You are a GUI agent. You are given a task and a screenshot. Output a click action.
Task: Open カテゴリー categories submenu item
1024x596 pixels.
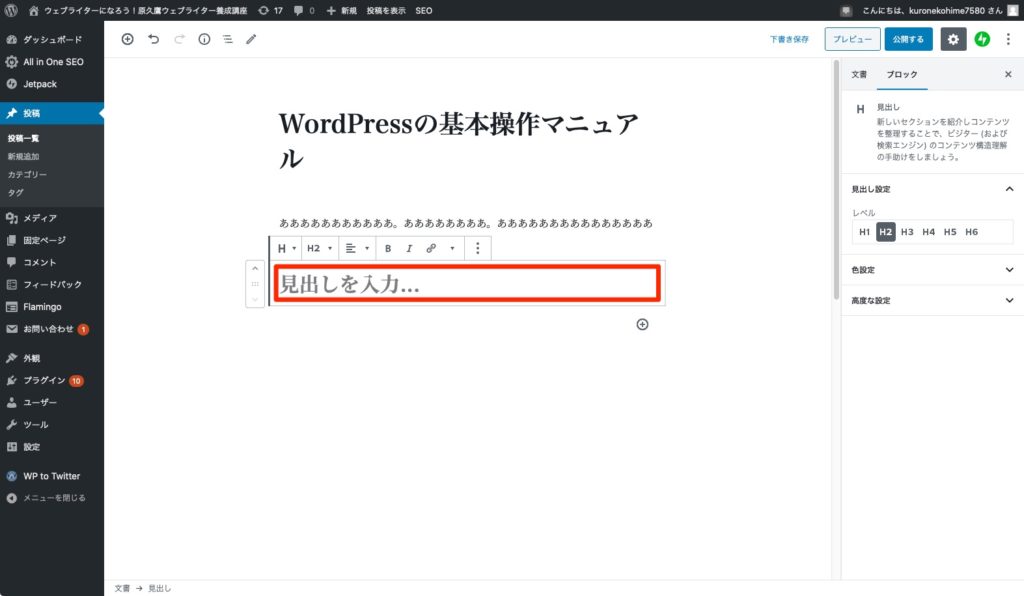(x=27, y=175)
